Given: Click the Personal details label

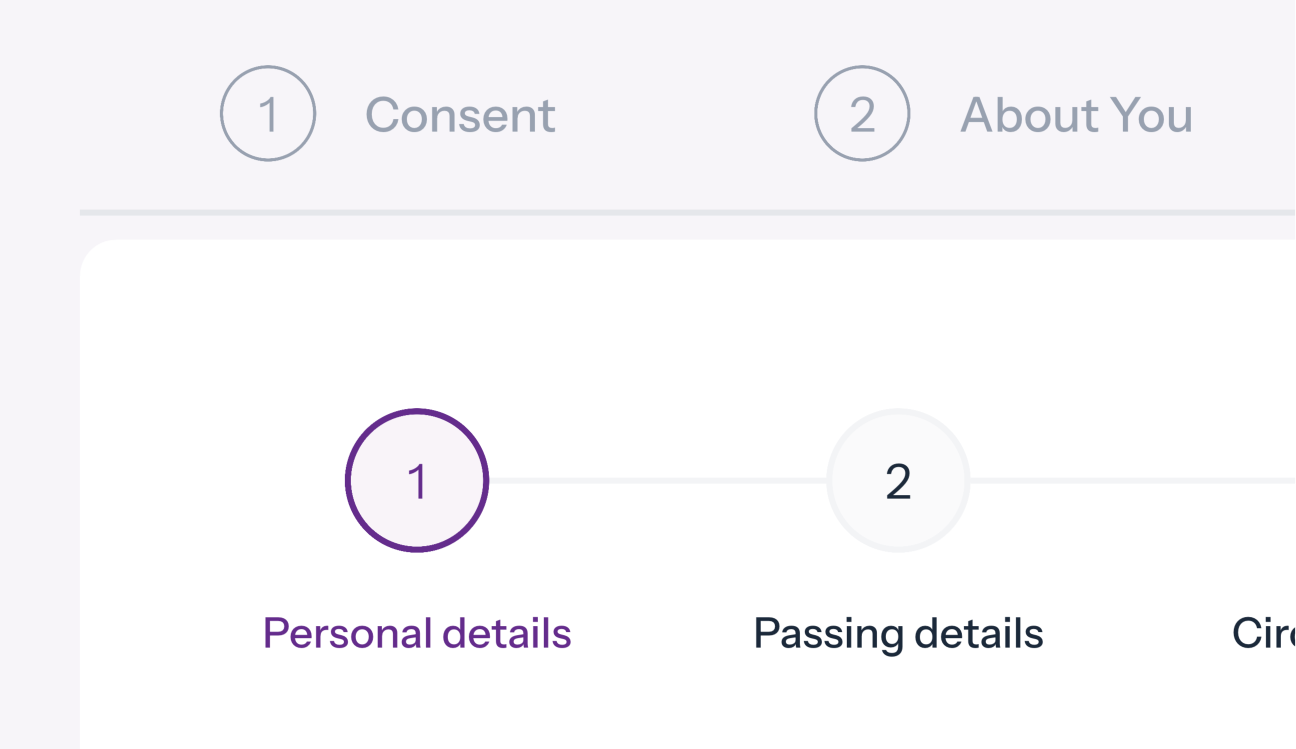Looking at the screenshot, I should [417, 633].
